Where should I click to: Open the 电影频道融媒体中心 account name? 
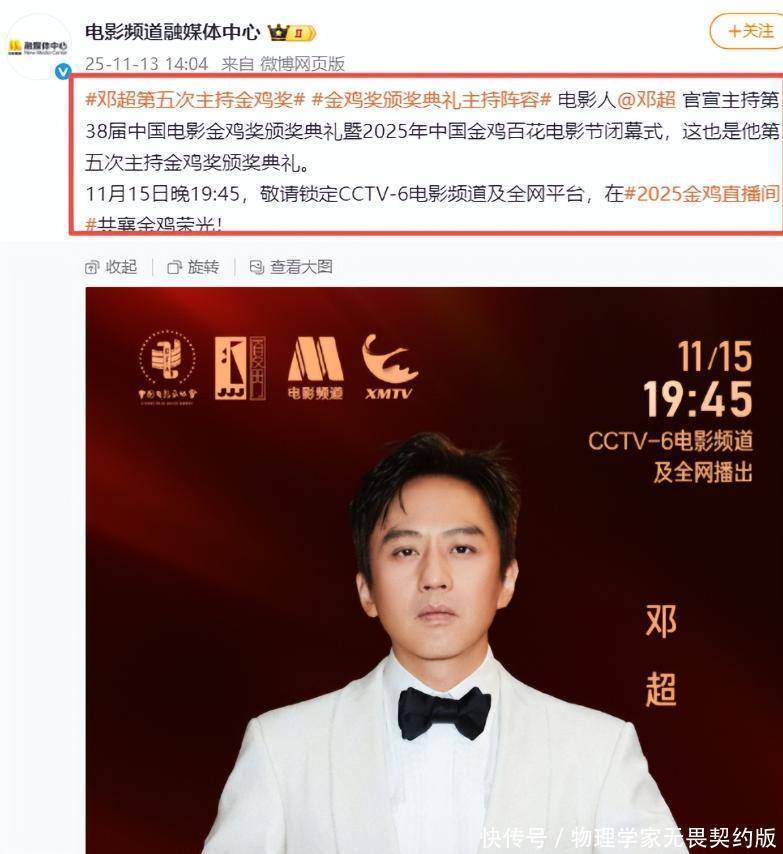pos(173,32)
